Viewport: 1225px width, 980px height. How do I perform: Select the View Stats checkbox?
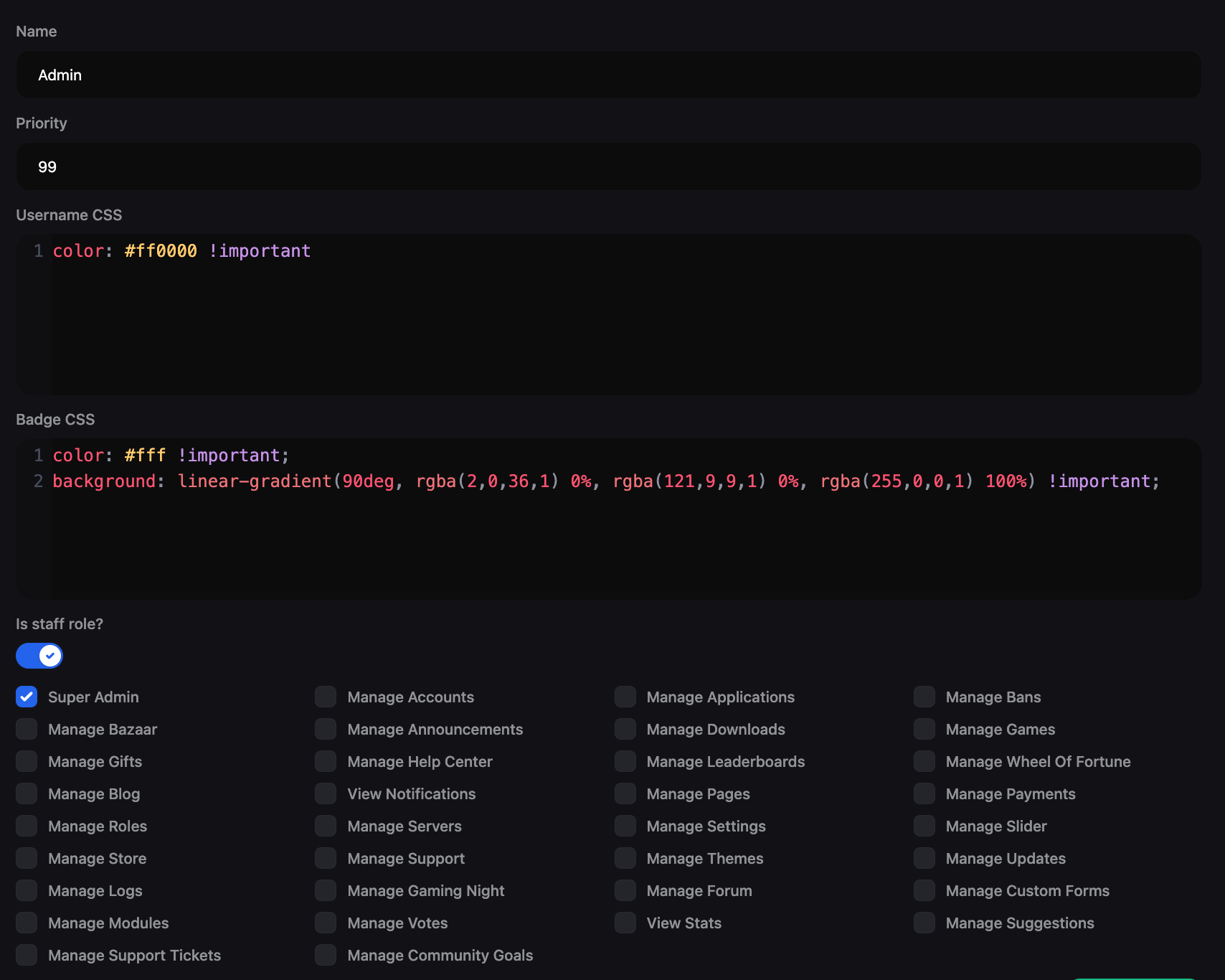[x=625, y=923]
